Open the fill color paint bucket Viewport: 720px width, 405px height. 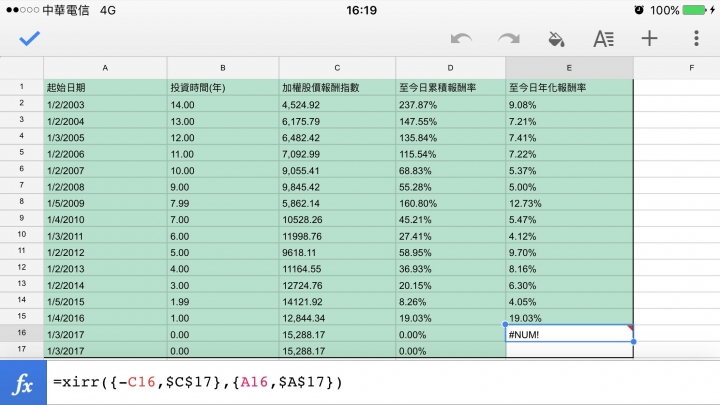[557, 39]
